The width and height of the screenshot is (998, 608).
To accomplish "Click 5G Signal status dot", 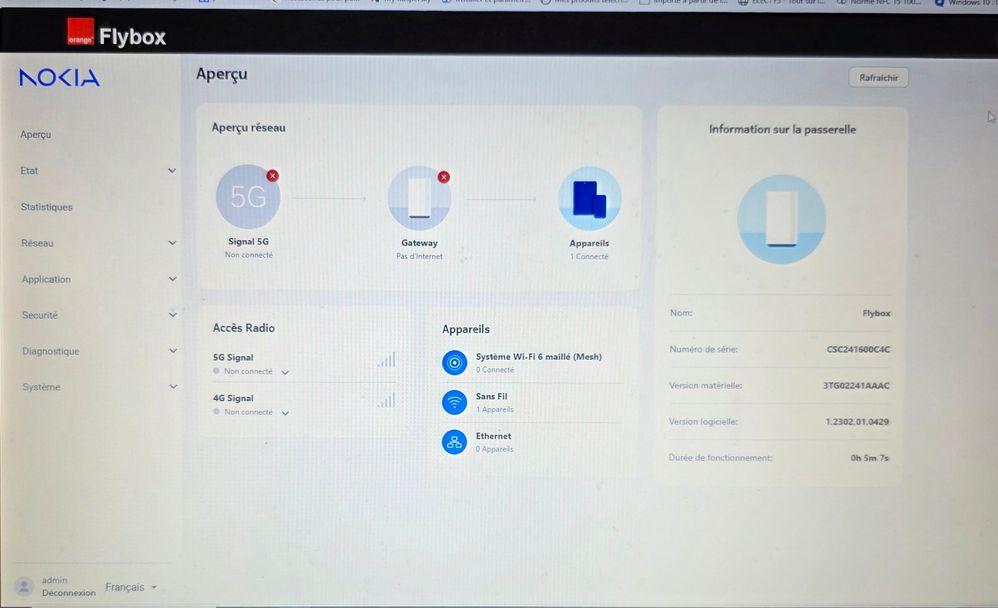I will coord(216,371).
